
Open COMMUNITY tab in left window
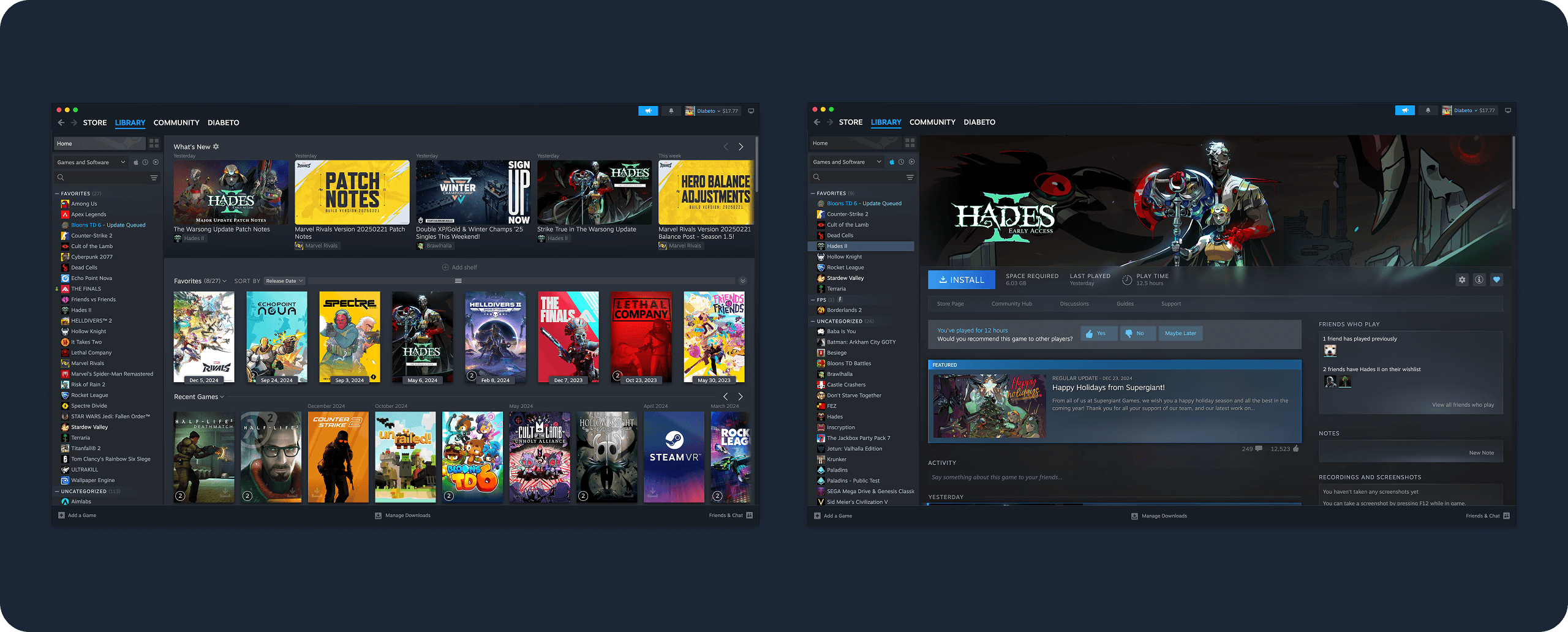(176, 122)
